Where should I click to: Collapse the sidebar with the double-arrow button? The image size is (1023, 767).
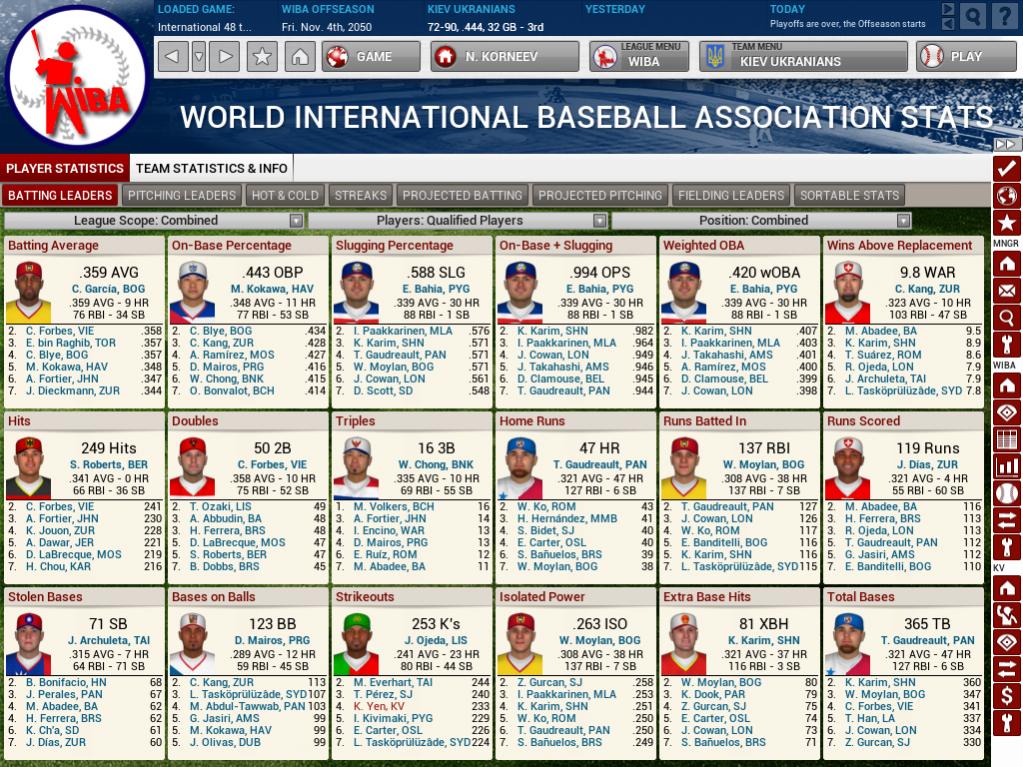click(x=1007, y=145)
